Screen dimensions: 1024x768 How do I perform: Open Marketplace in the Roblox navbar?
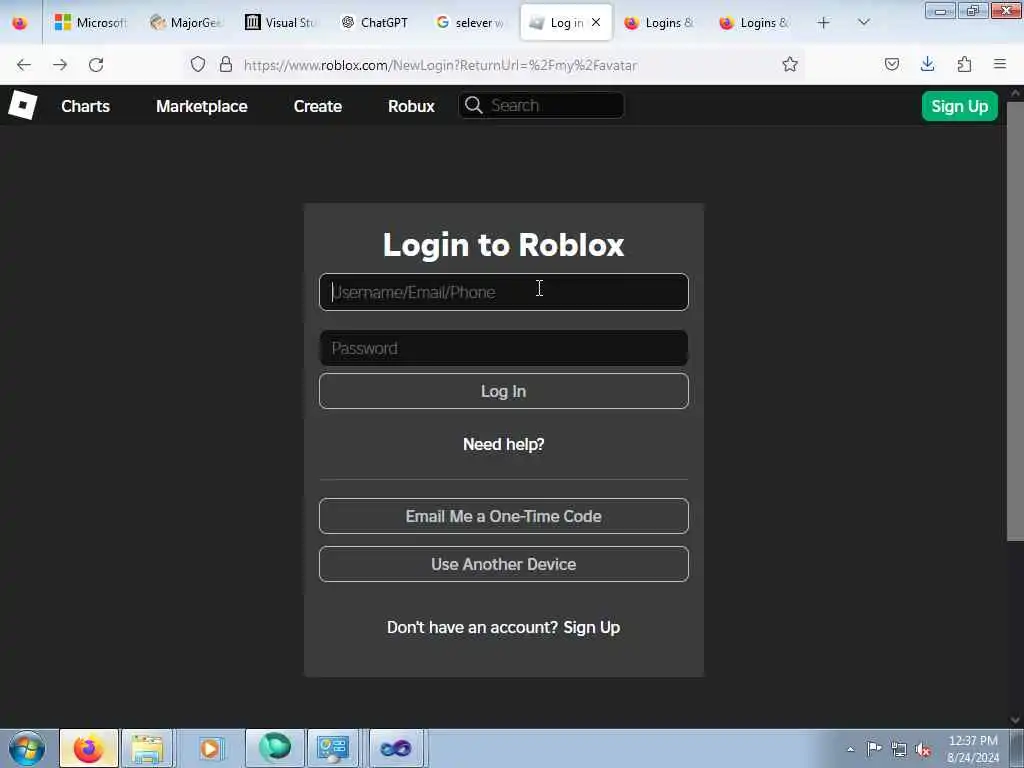click(202, 106)
